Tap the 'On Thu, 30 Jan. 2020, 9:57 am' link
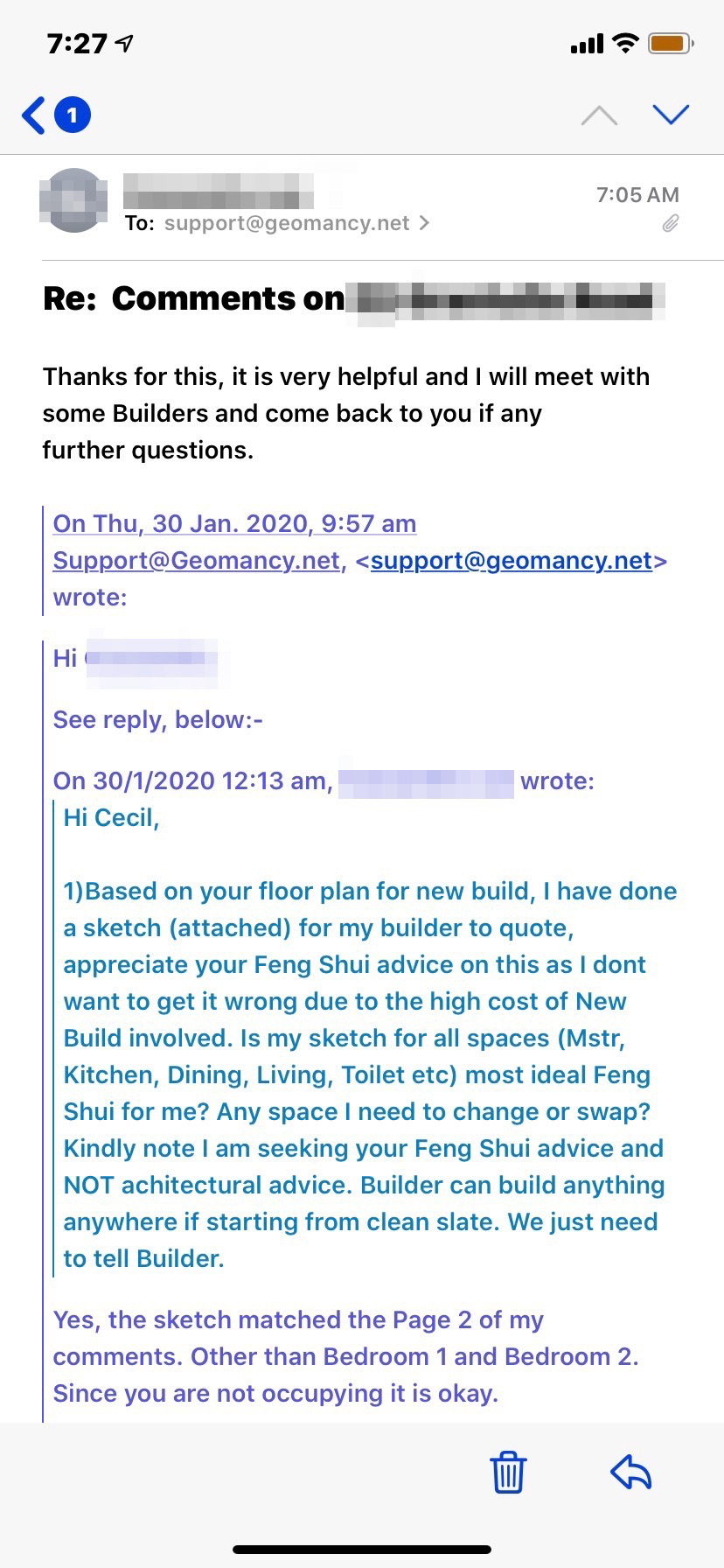Screen dimensions: 724x1568 (x=234, y=523)
